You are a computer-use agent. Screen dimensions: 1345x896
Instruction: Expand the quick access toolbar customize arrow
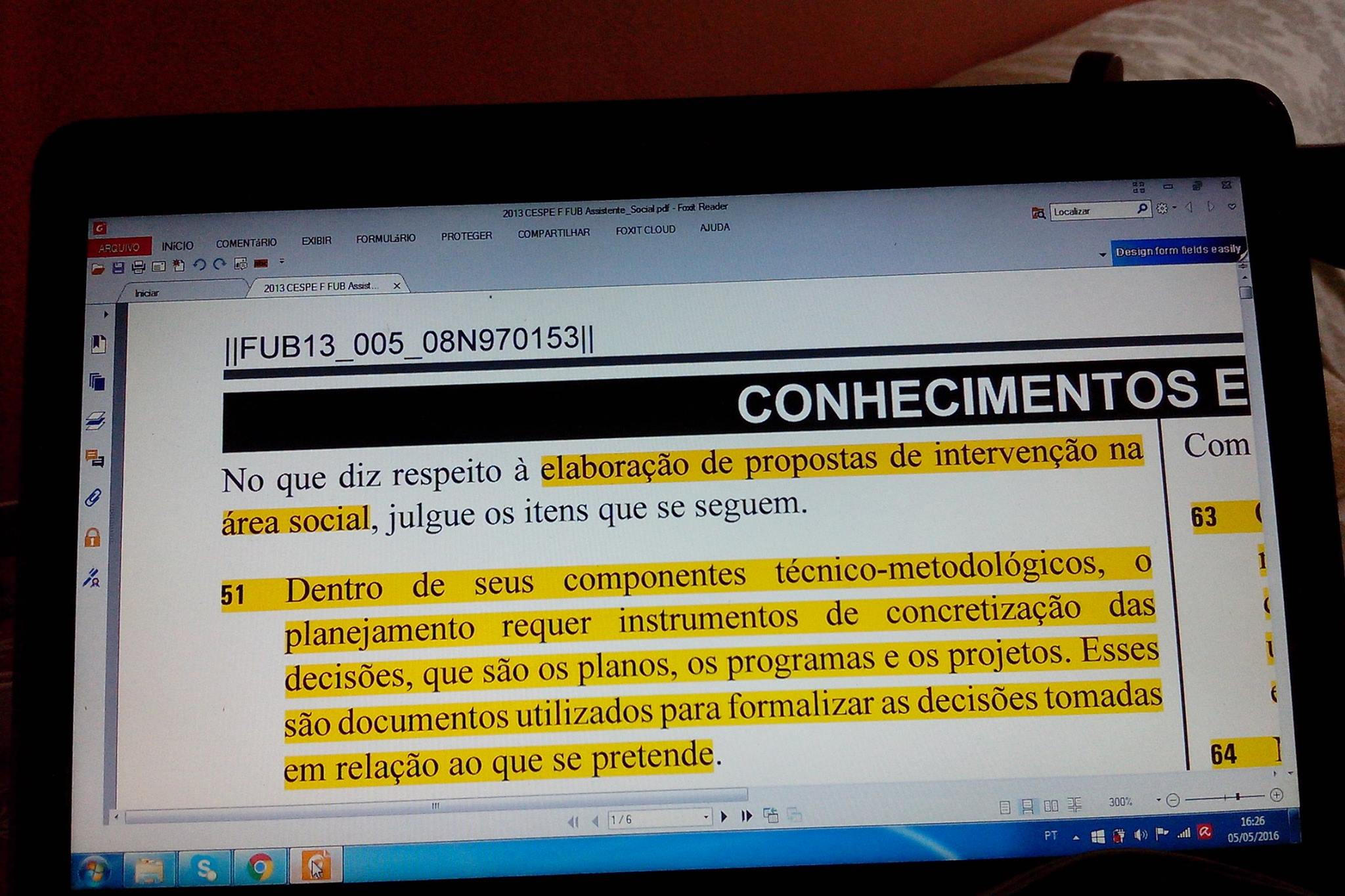(x=282, y=261)
